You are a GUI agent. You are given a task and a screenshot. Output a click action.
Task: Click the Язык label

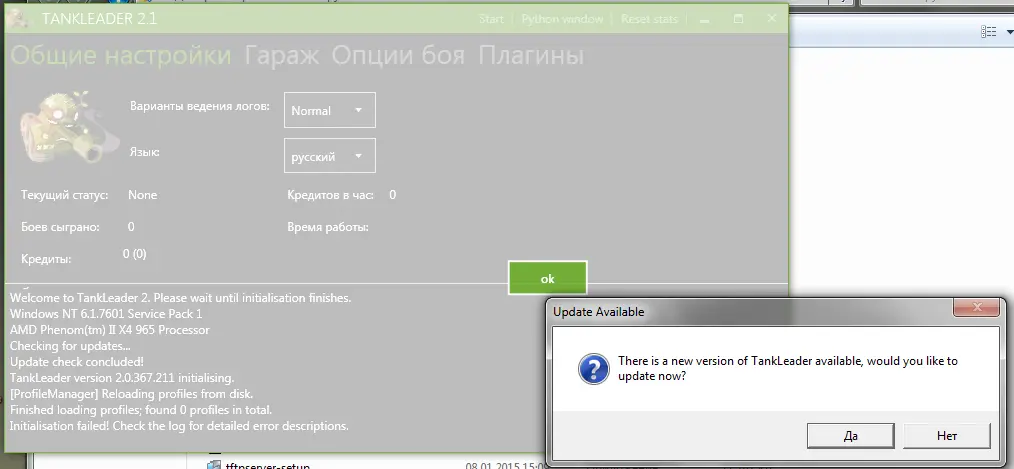click(144, 152)
